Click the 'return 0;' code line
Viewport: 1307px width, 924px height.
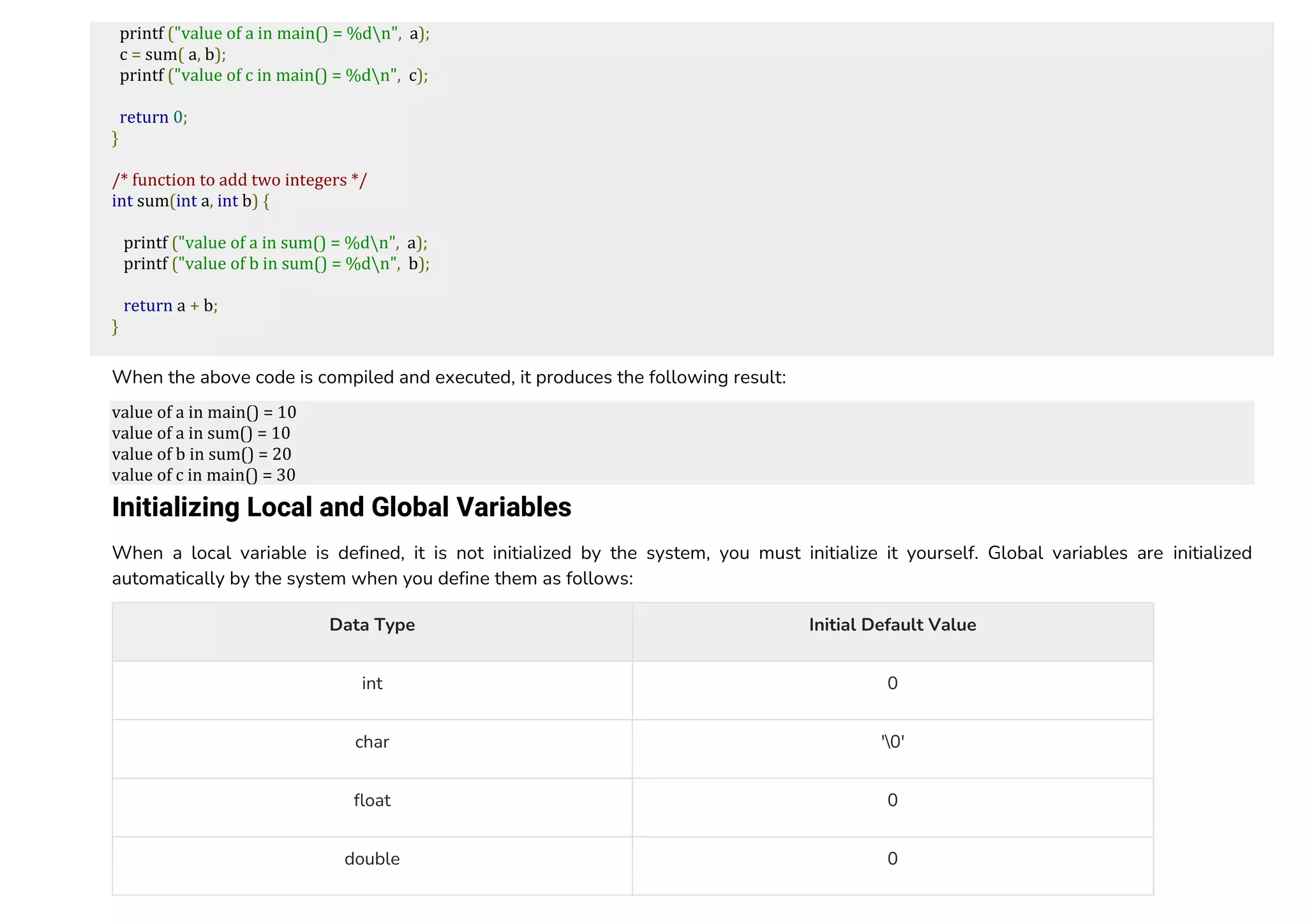(153, 117)
